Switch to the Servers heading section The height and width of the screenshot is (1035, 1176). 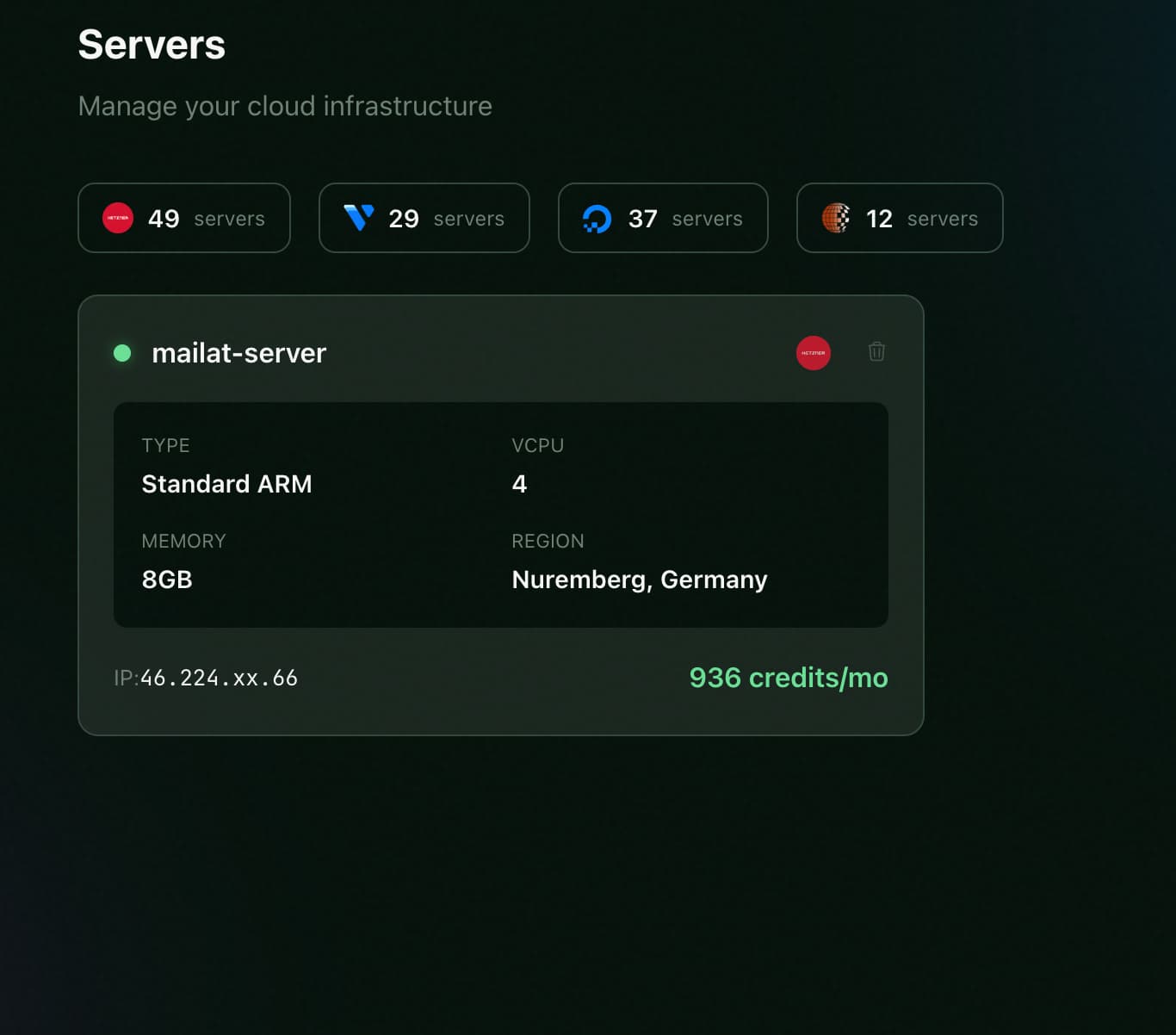coord(151,45)
